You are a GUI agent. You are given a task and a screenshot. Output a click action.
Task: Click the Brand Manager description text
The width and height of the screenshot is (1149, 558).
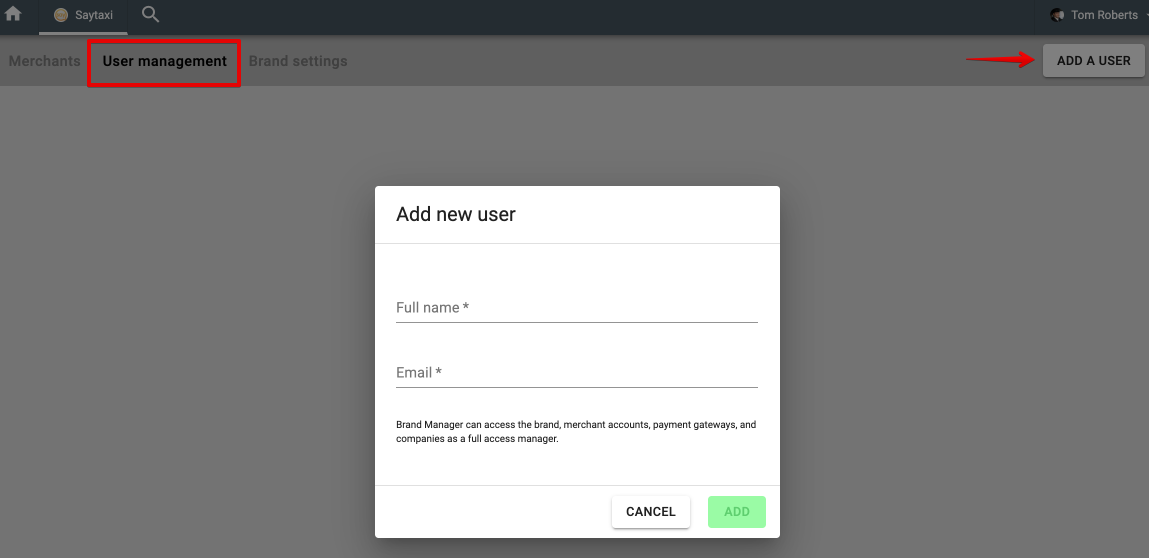[x=576, y=431]
